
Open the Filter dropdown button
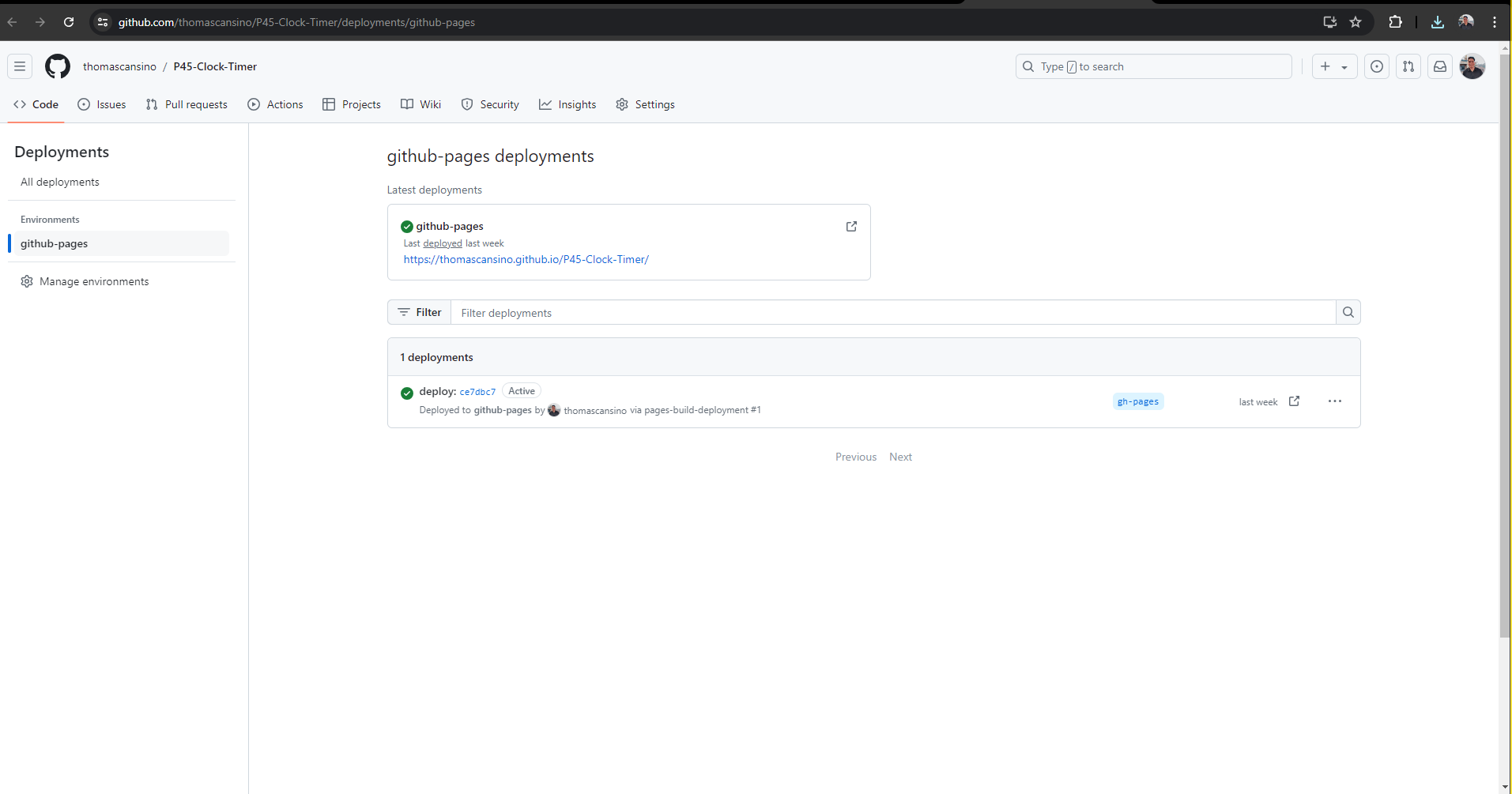[420, 312]
